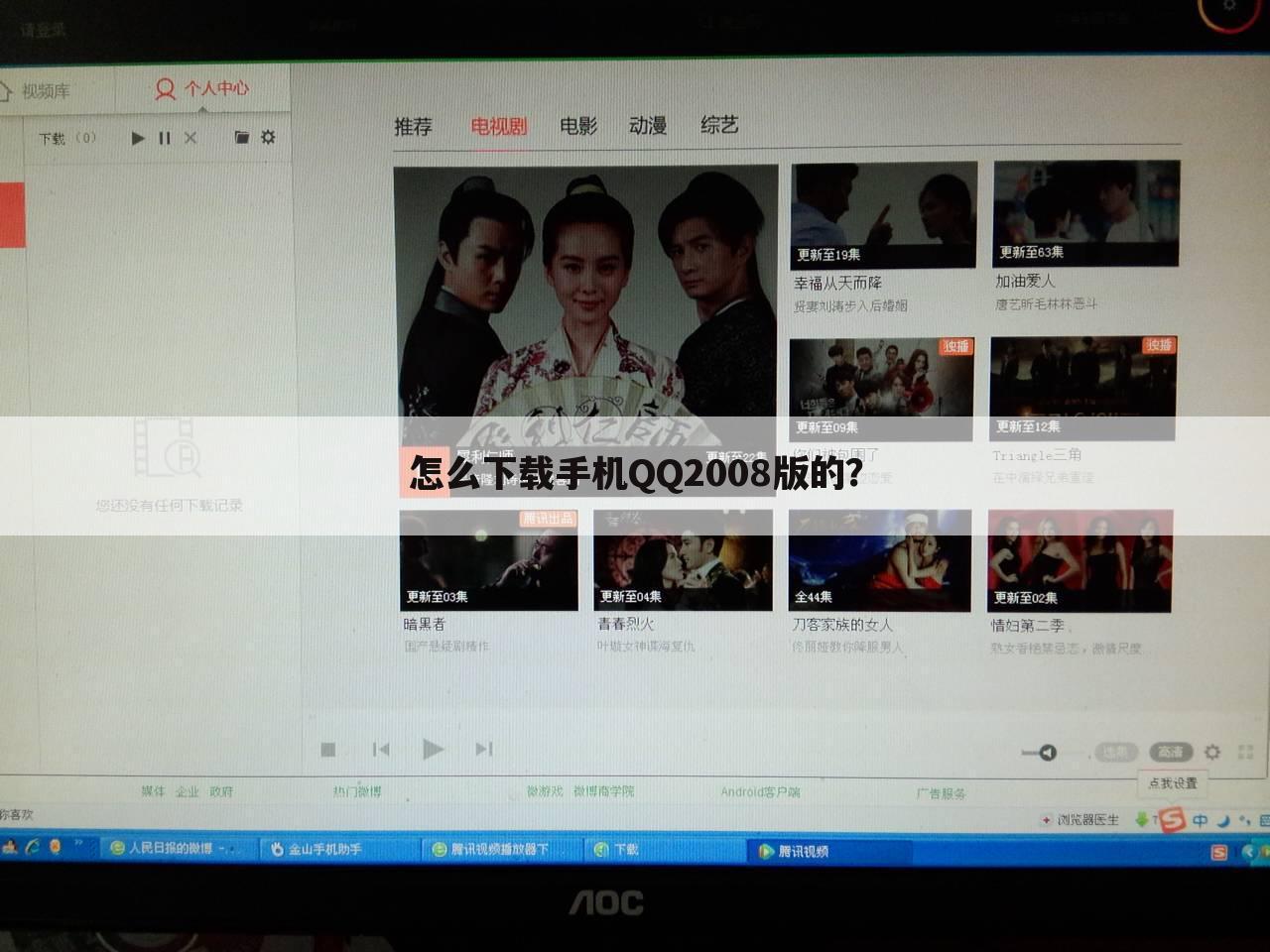
Task: Go to the 动漫 tab
Action: (648, 125)
